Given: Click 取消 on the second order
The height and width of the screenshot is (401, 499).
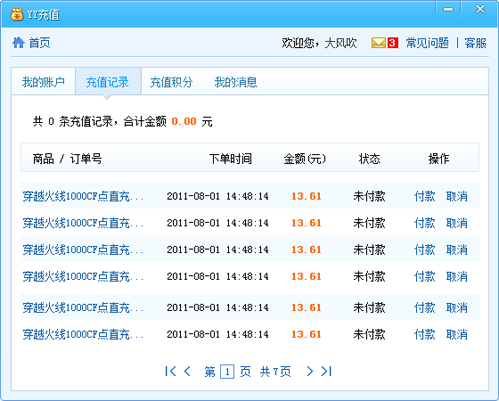Looking at the screenshot, I should tap(457, 223).
